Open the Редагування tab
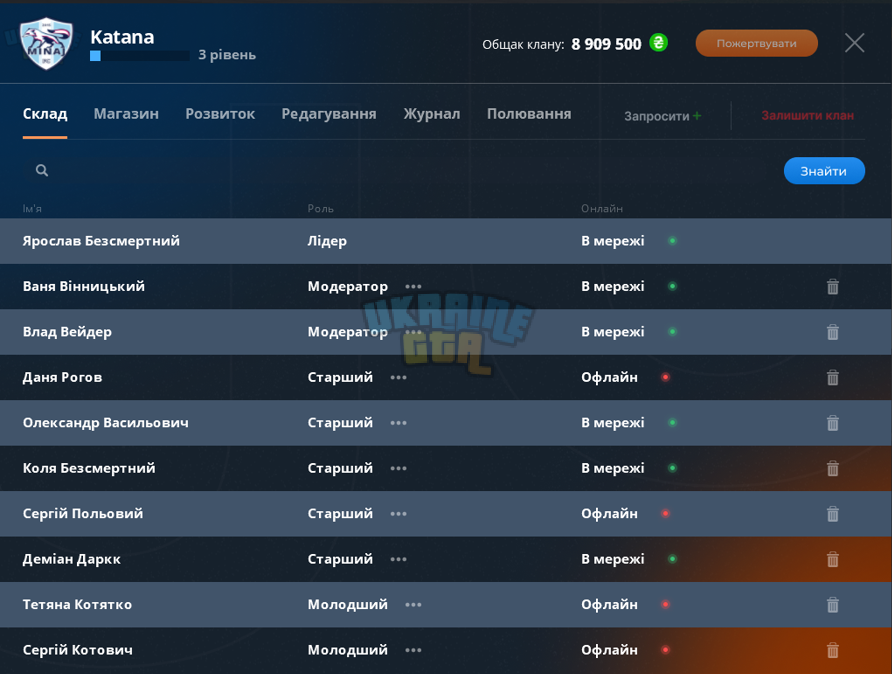This screenshot has height=674, width=892. point(329,114)
